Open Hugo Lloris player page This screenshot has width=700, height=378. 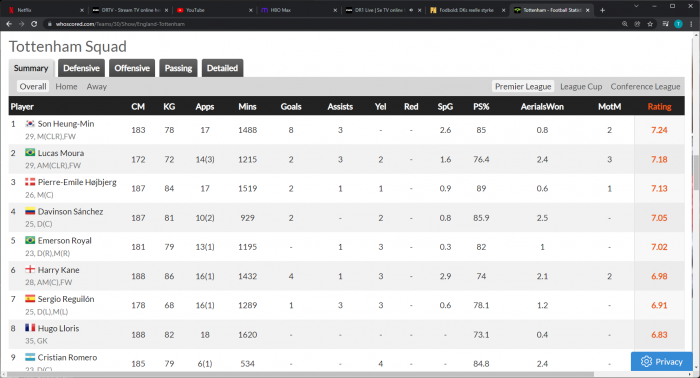tap(58, 328)
